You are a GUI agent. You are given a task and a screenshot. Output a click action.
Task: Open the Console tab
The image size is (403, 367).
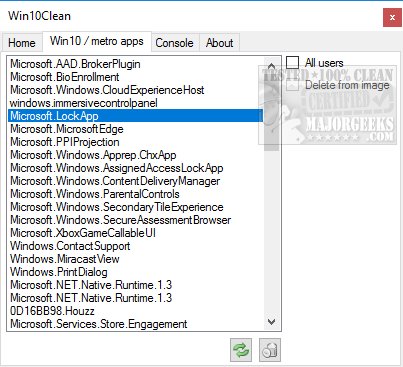click(x=175, y=43)
